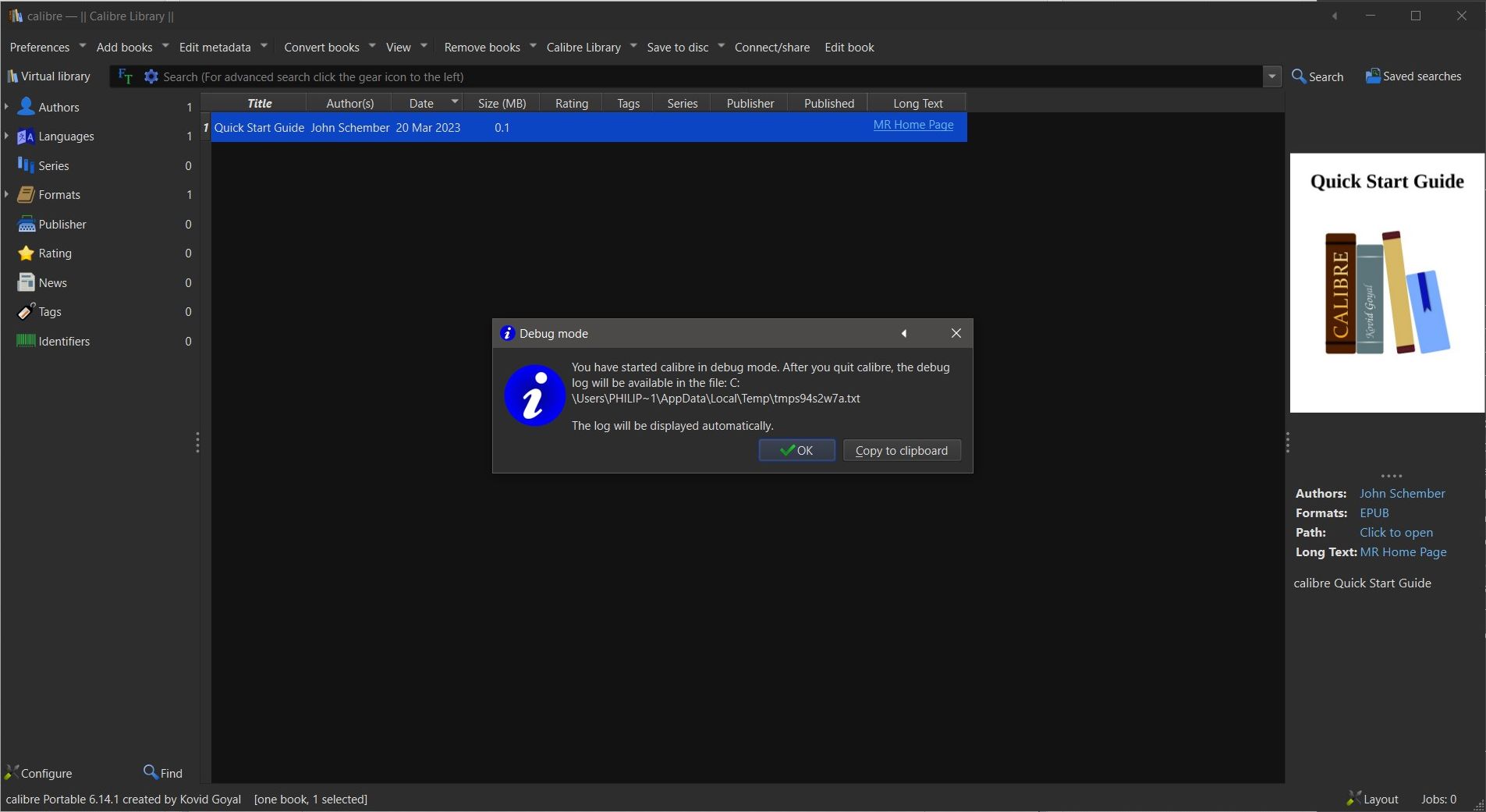1486x812 pixels.
Task: Click the 20 Mar 2023 date cell
Action: point(427,128)
